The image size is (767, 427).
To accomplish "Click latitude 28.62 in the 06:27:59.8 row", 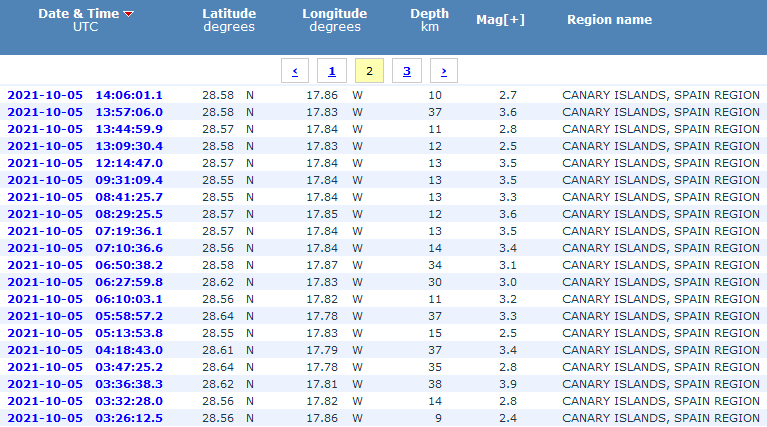I will (218, 282).
